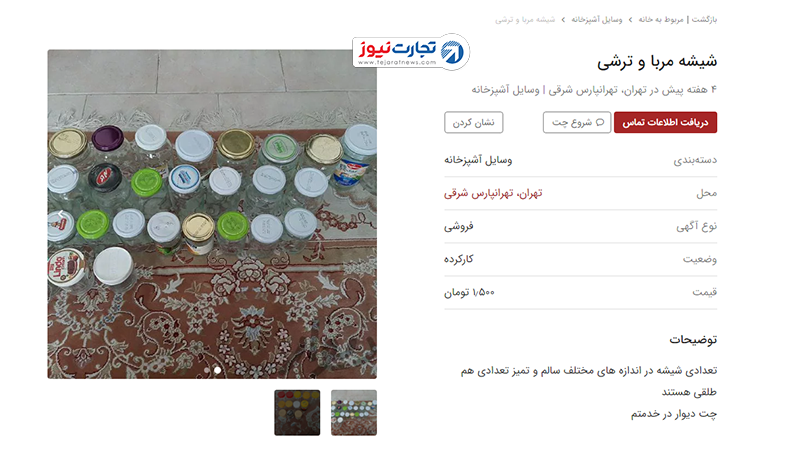Click the red contact information button
Viewport: 800px width, 458px height.
(x=665, y=122)
